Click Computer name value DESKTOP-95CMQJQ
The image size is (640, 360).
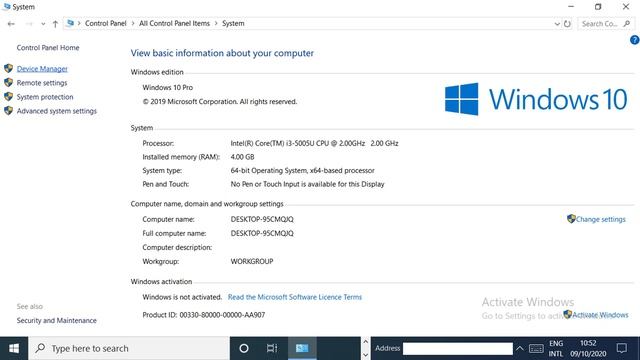262,219
